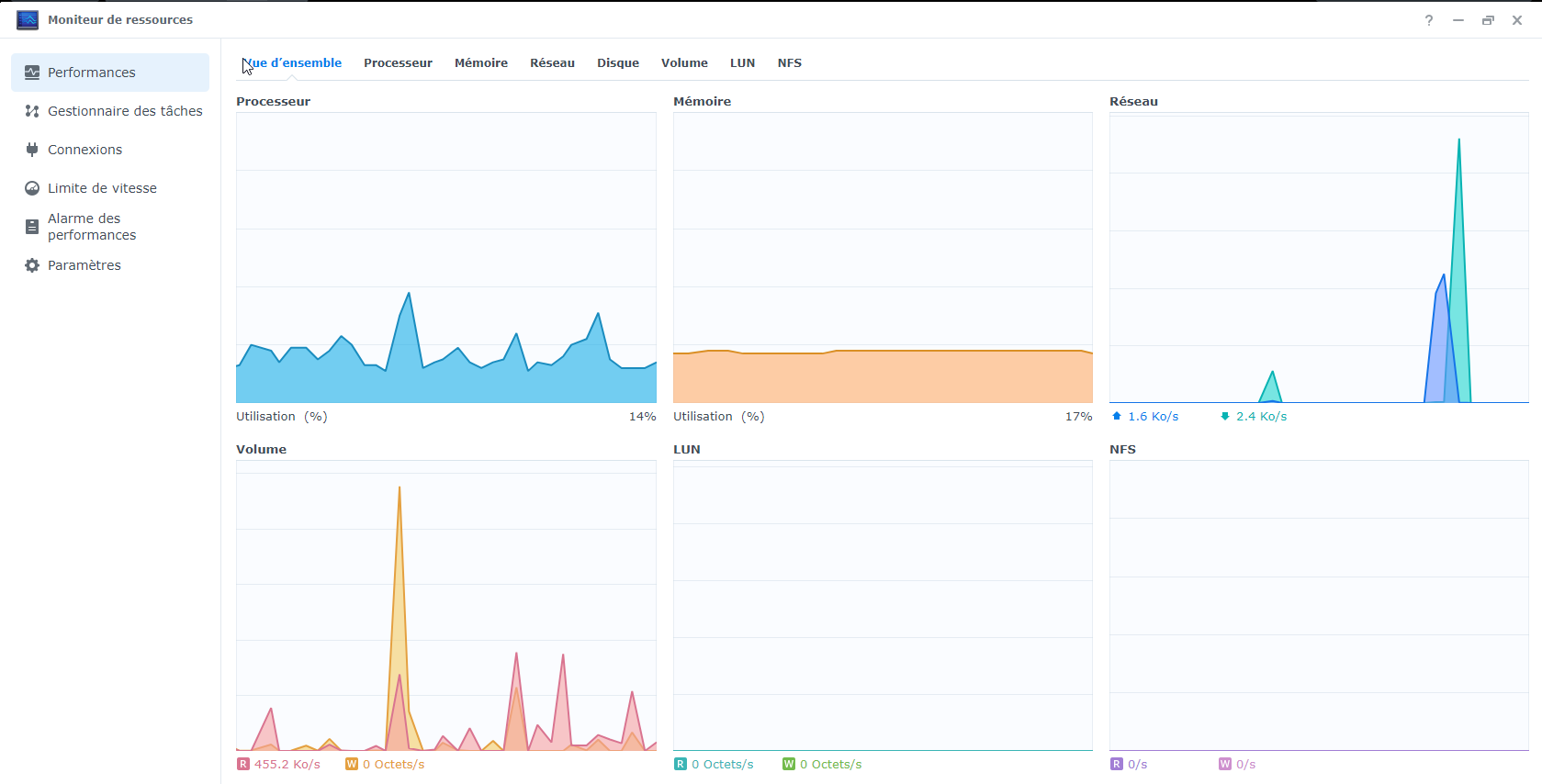Select the NFS tab
The image size is (1542, 784).
point(789,63)
